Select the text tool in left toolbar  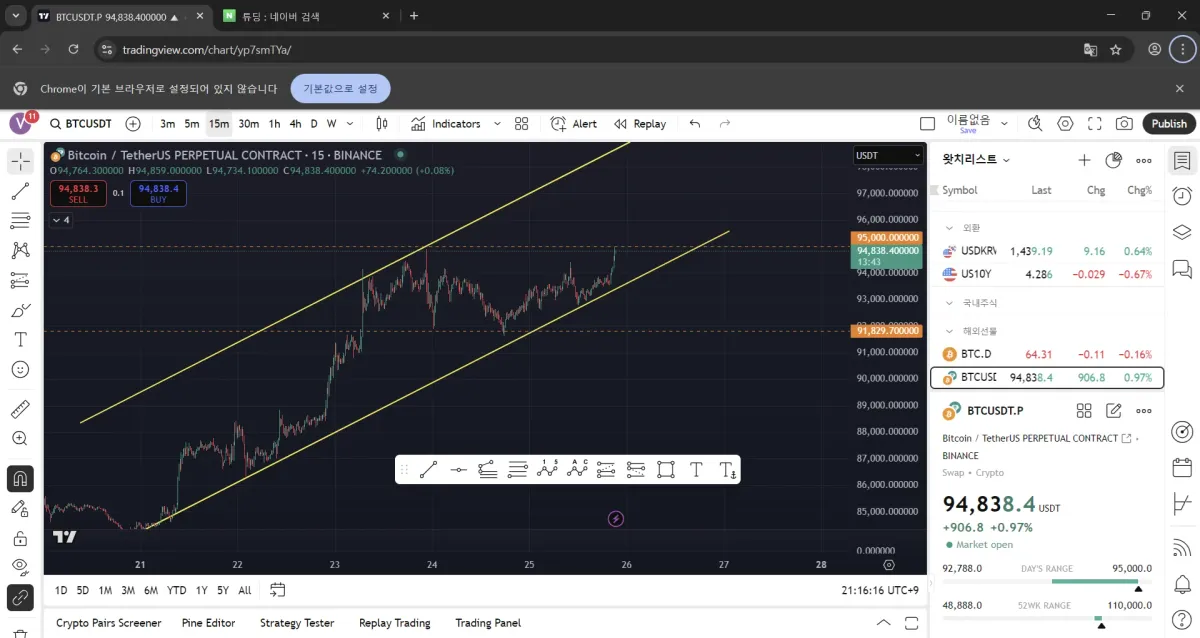[x=20, y=339]
